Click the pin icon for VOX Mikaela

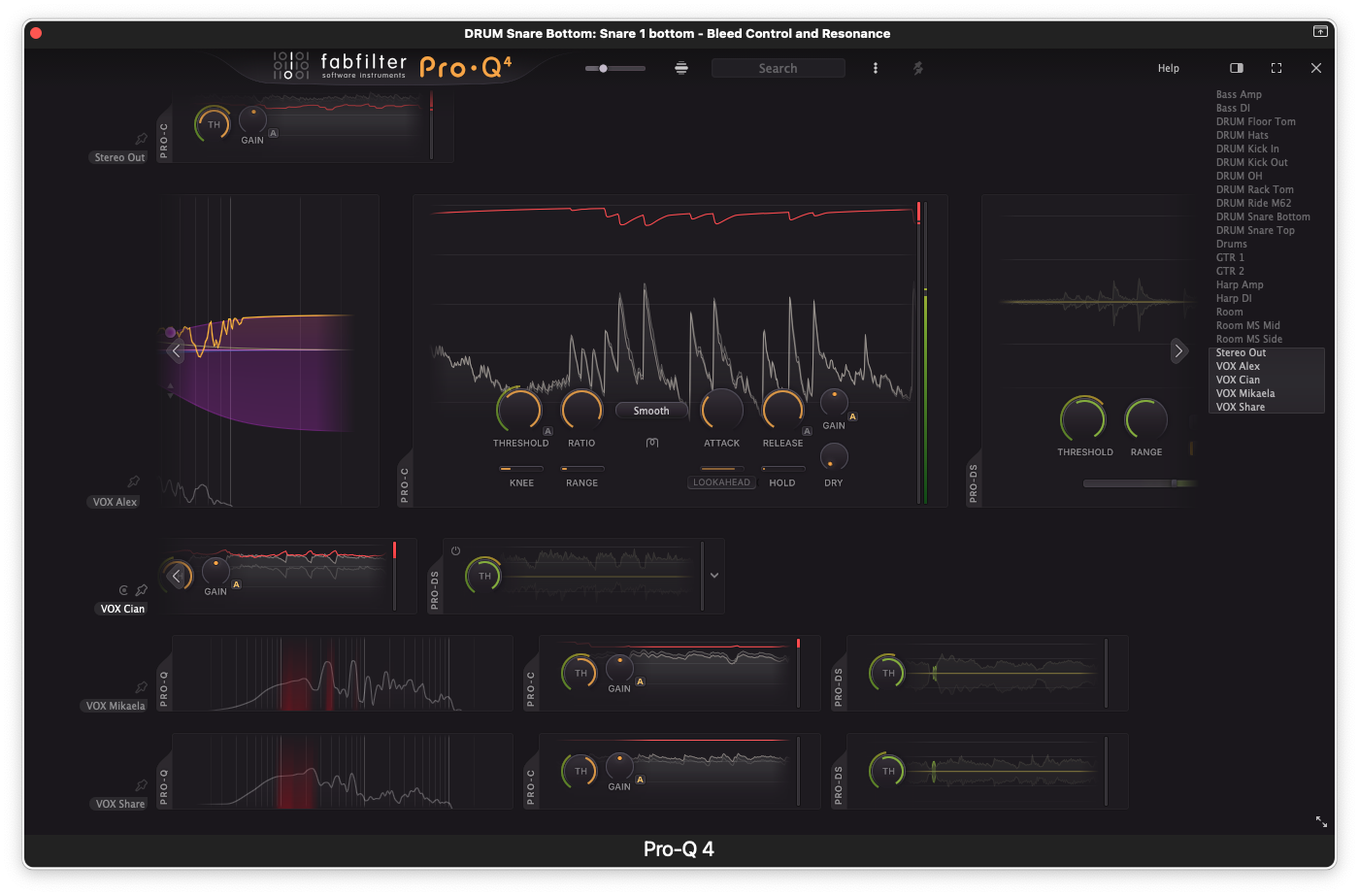point(141,687)
